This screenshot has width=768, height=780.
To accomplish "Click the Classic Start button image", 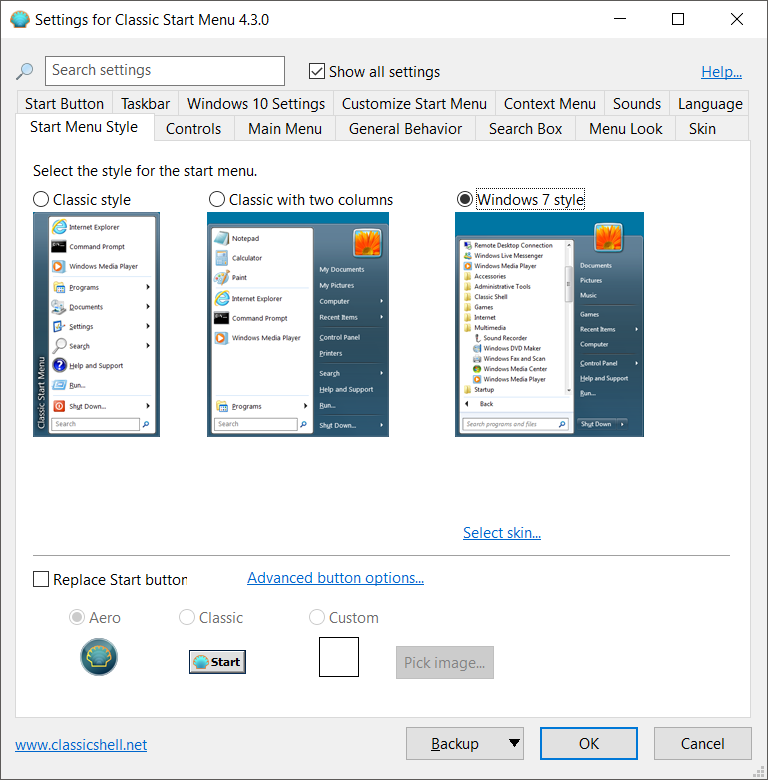I will tap(217, 662).
